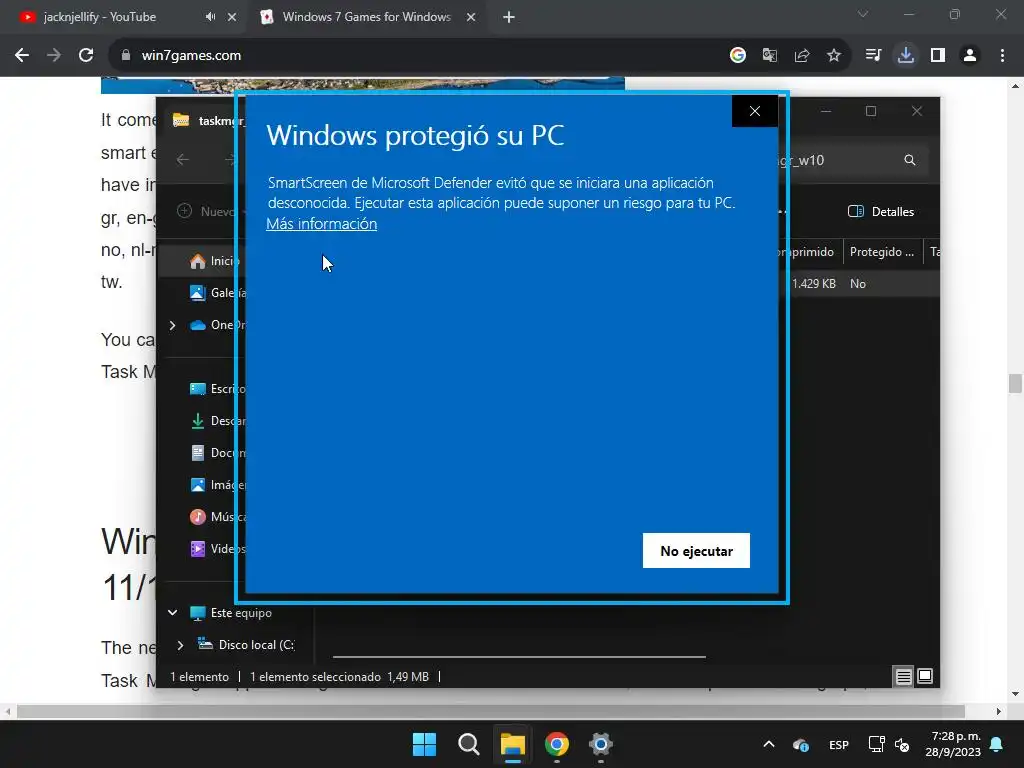Bookmark this page with star icon
1024x768 pixels.
pyautogui.click(x=834, y=56)
